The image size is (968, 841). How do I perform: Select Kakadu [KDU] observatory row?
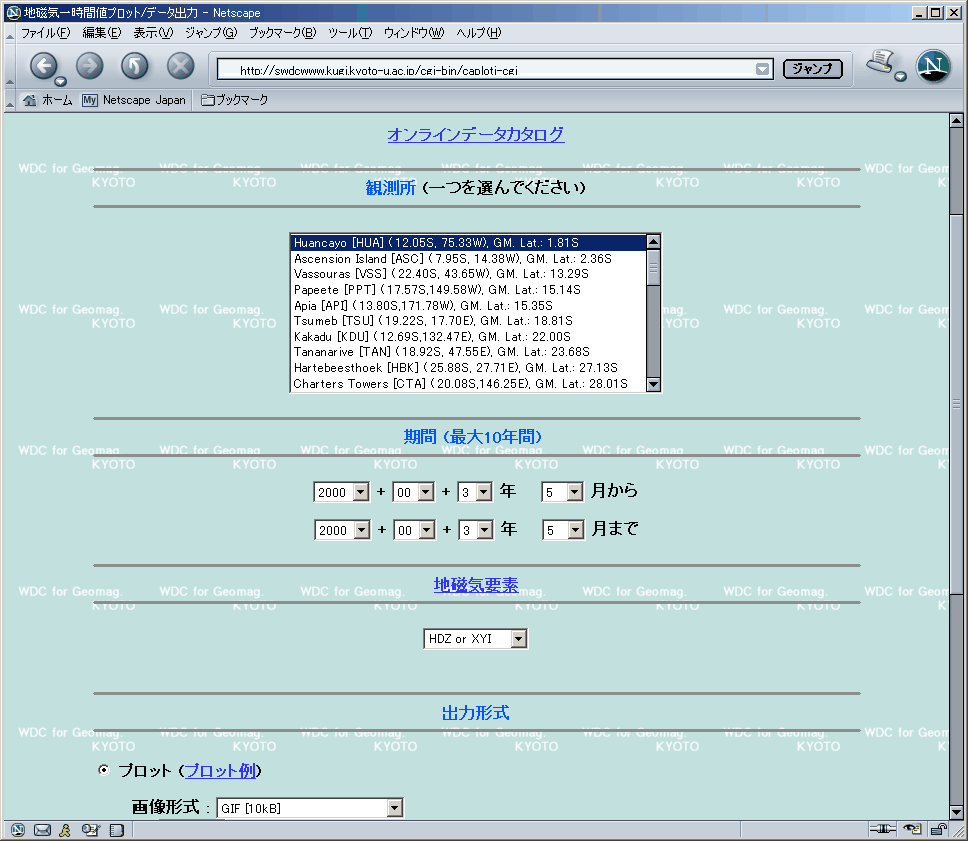click(468, 337)
